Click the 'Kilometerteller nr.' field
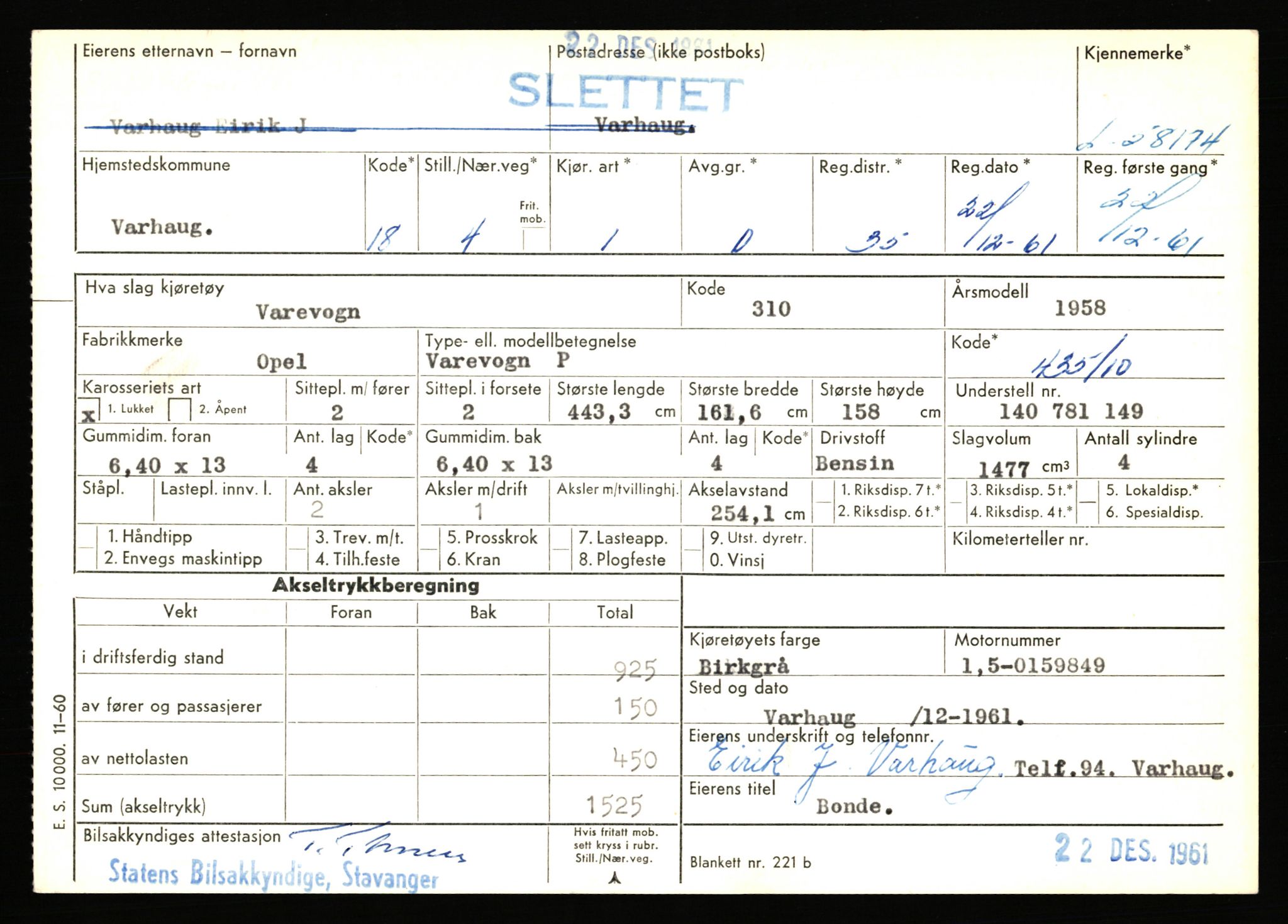 1084,550
